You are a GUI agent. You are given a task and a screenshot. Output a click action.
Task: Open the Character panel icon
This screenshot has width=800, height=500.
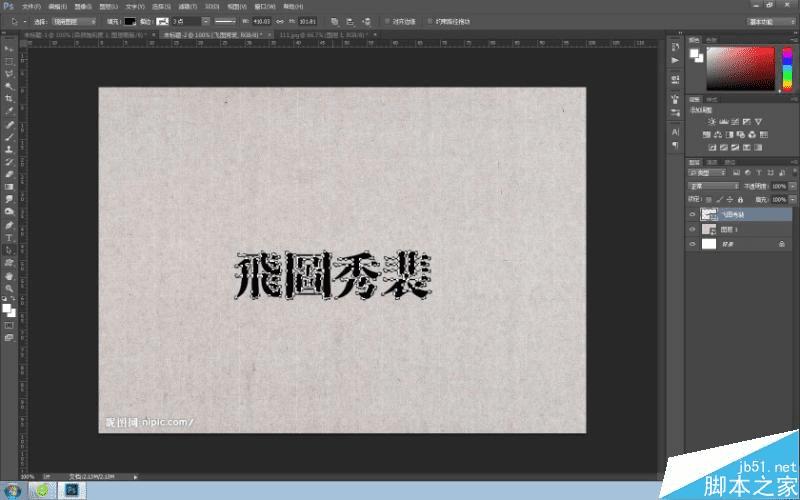pyautogui.click(x=676, y=132)
